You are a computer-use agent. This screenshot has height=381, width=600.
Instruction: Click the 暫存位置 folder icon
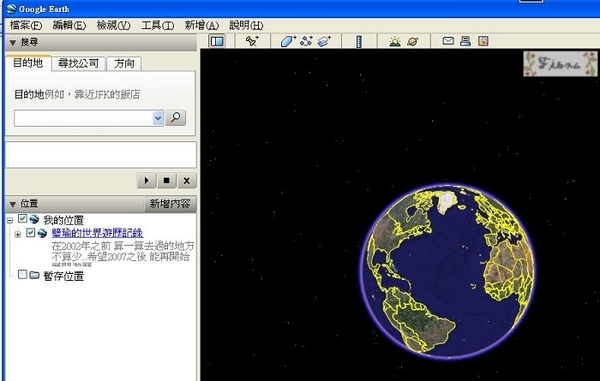34,275
